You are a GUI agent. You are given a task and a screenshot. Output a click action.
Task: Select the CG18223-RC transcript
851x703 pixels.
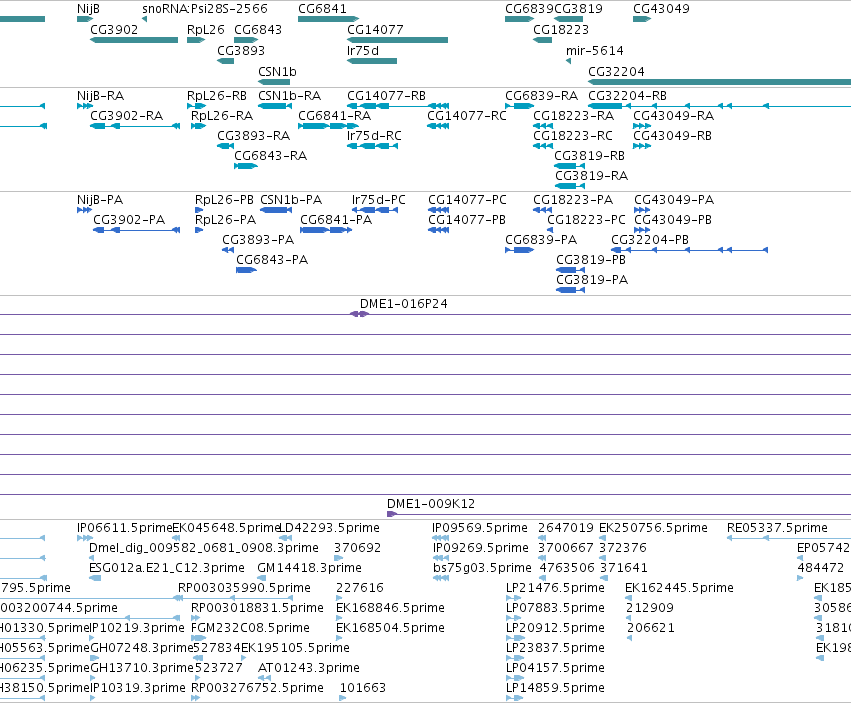[543, 146]
